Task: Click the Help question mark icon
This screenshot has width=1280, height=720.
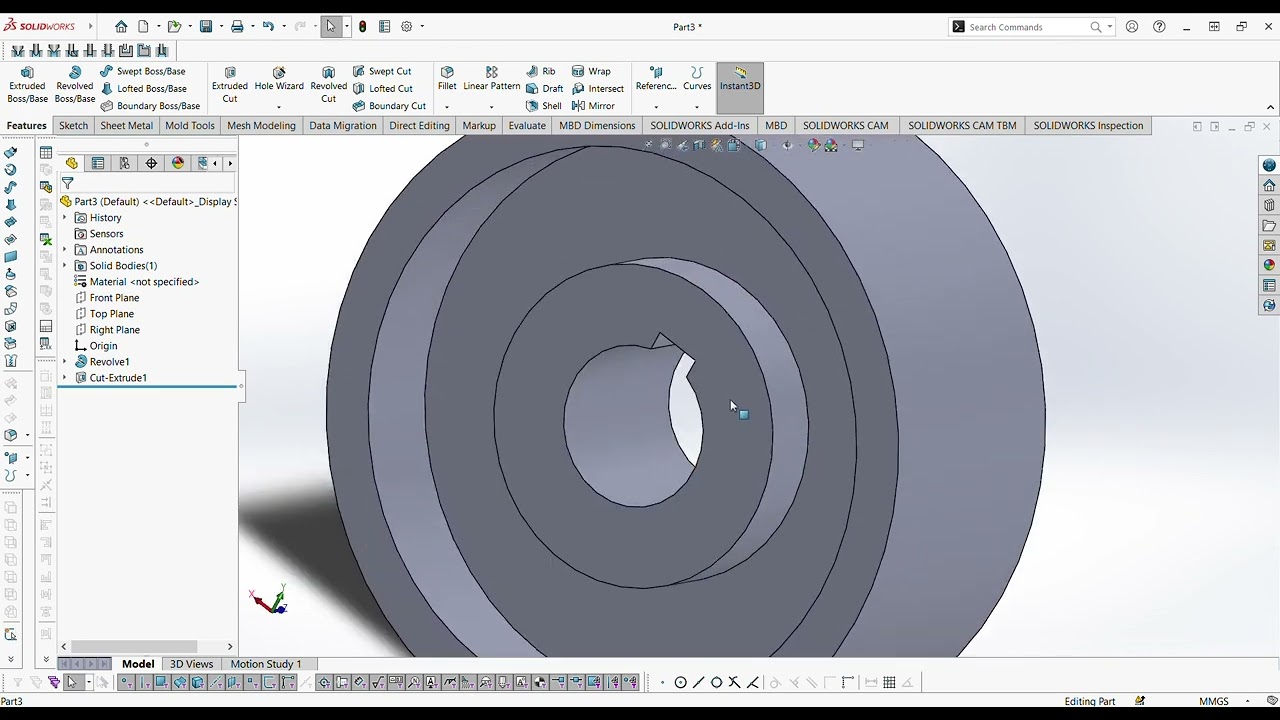Action: click(1159, 27)
